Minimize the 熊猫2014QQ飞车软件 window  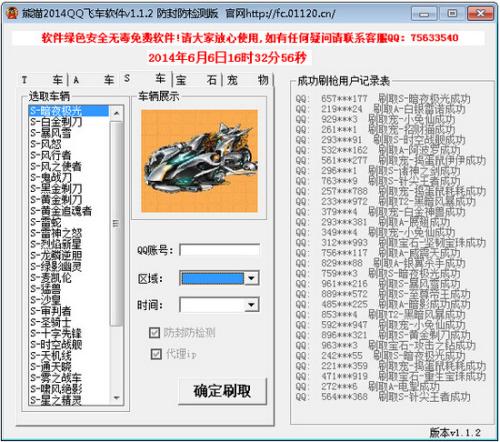424,14
